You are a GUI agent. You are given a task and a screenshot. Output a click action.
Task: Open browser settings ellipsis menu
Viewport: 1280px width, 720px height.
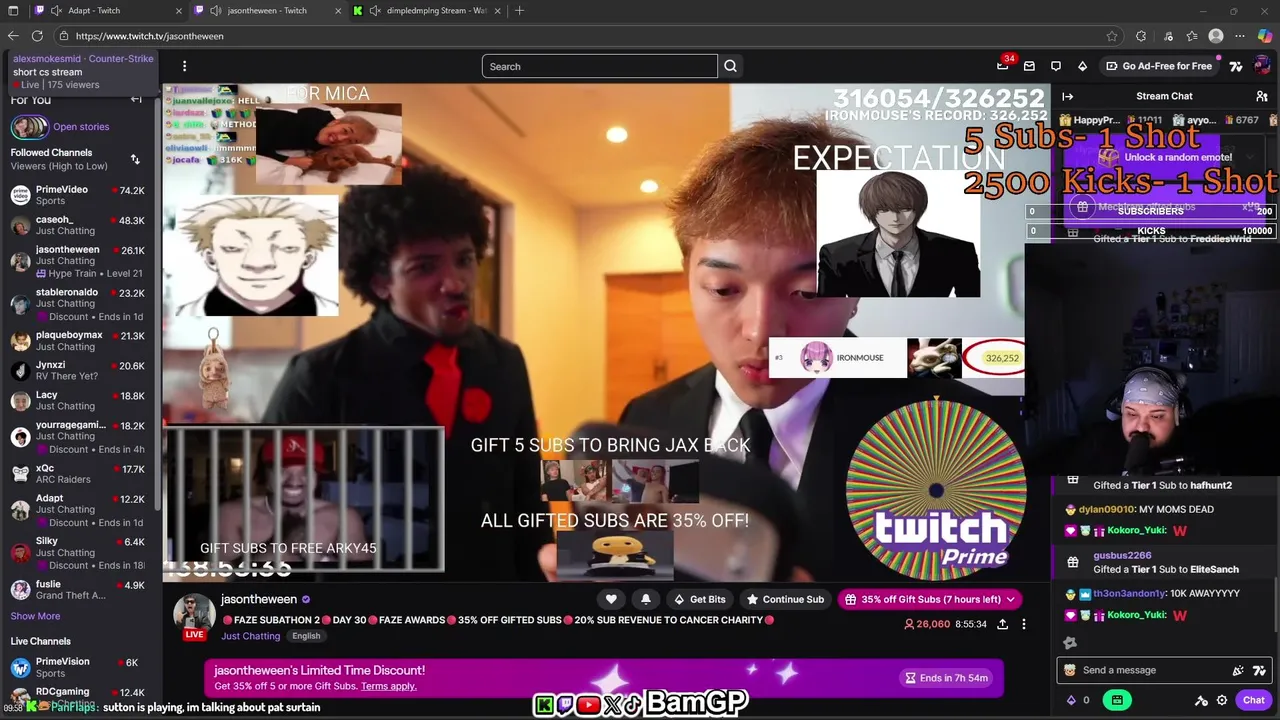(1240, 36)
